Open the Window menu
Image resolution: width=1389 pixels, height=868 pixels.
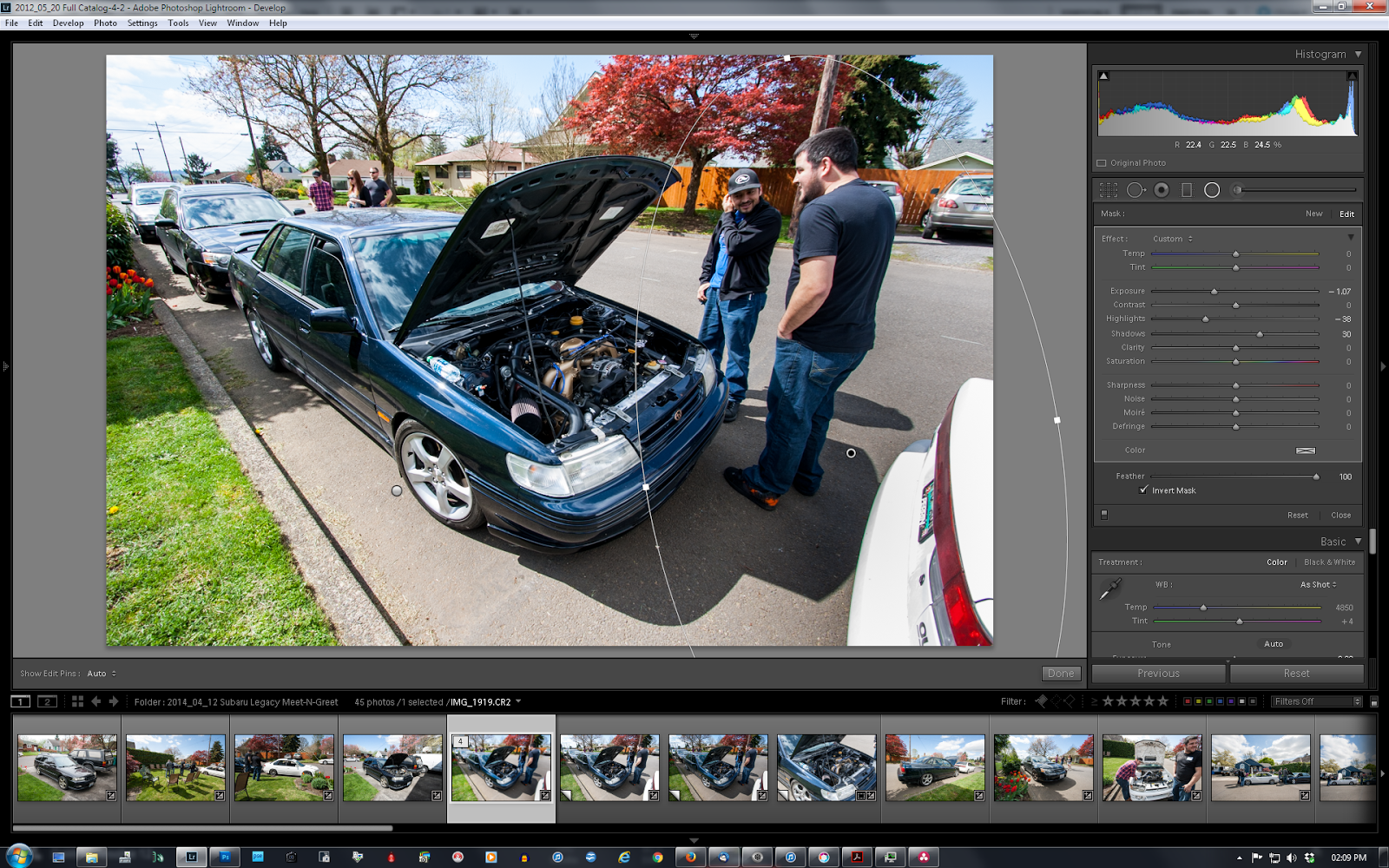point(243,23)
